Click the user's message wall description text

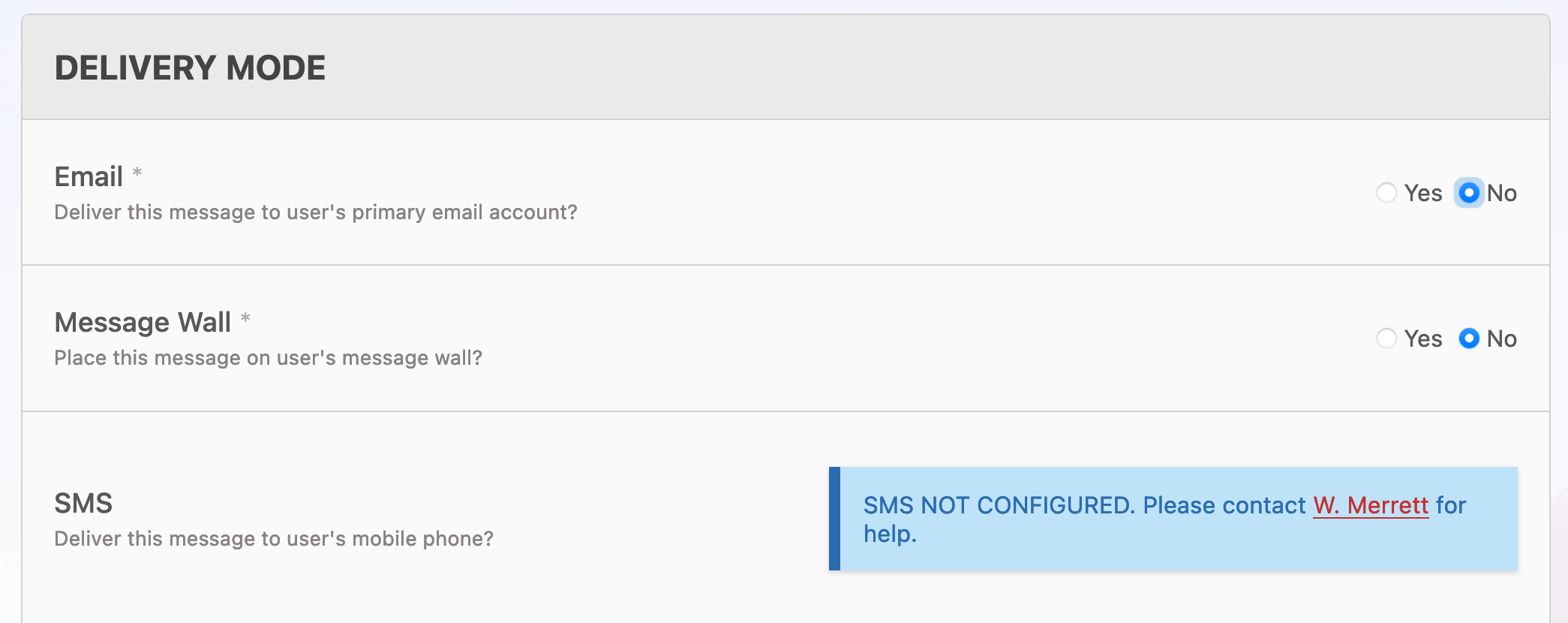268,358
